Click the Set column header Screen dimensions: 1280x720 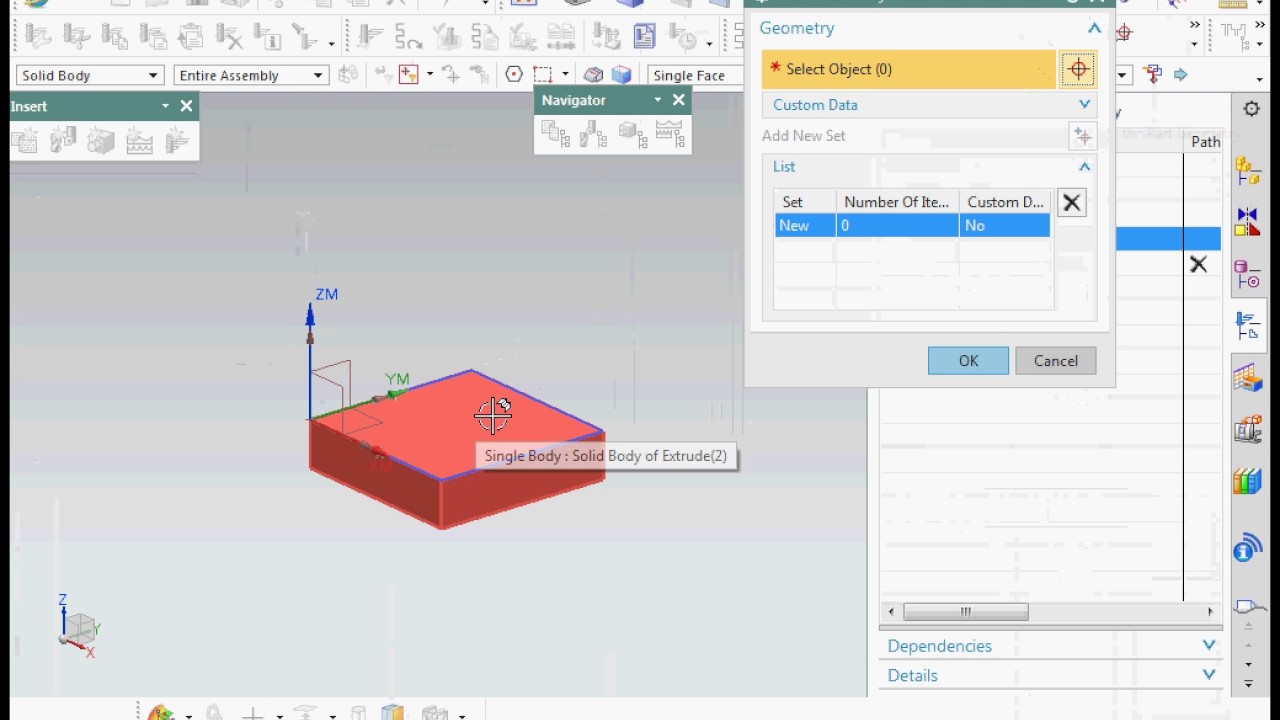[805, 202]
